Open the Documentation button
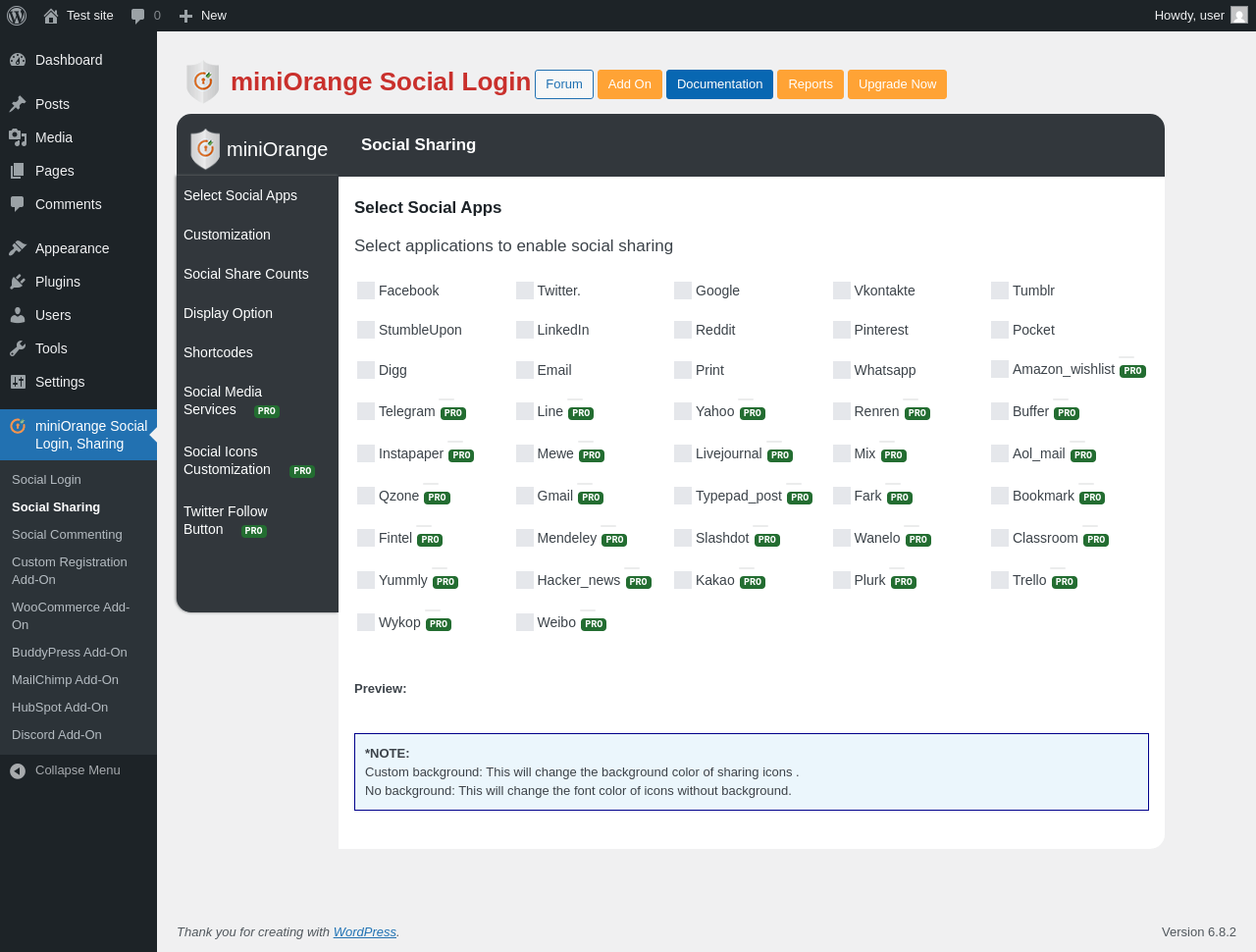Viewport: 1256px width, 952px height. pyautogui.click(x=719, y=84)
